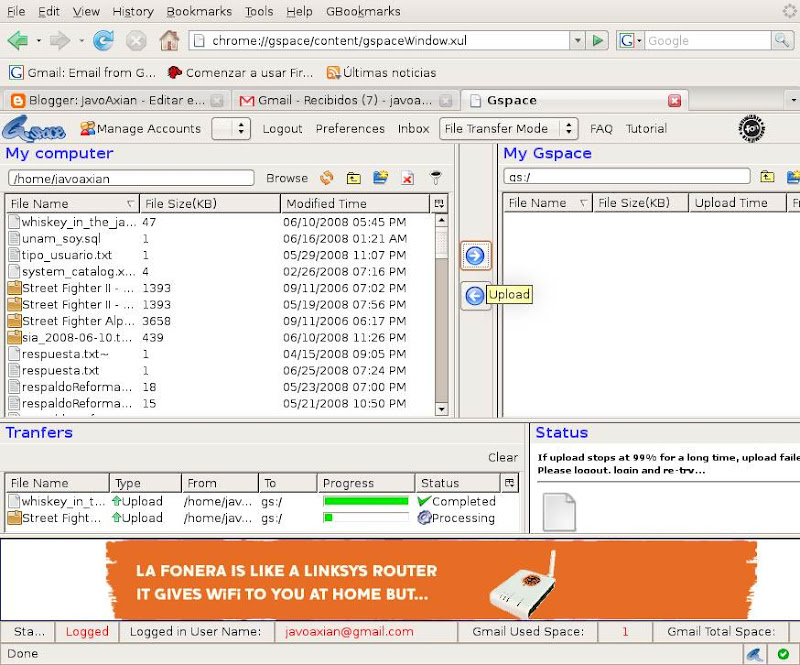Go up one folder in My computer

354,178
